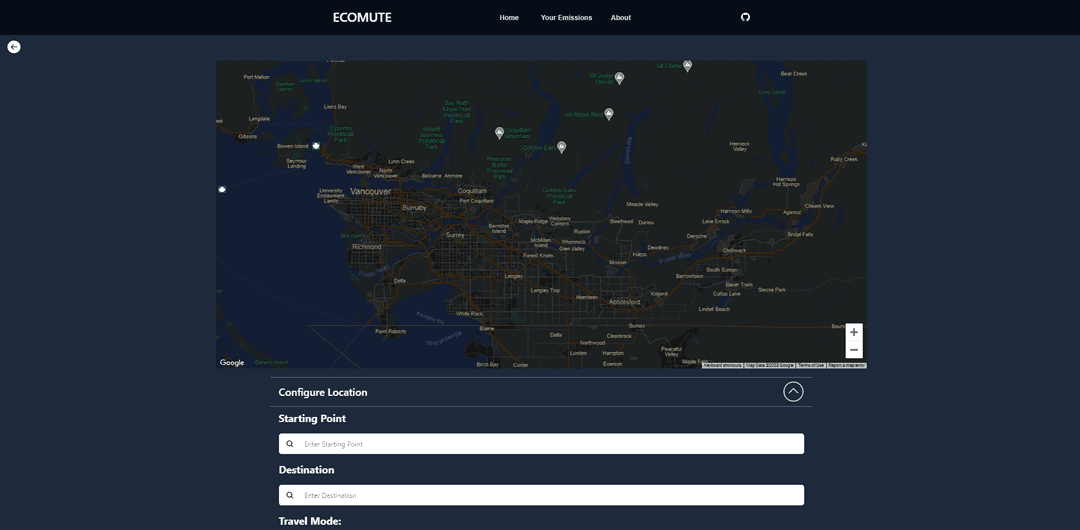Click the Configure Location heading
1080x530 pixels.
tap(322, 392)
